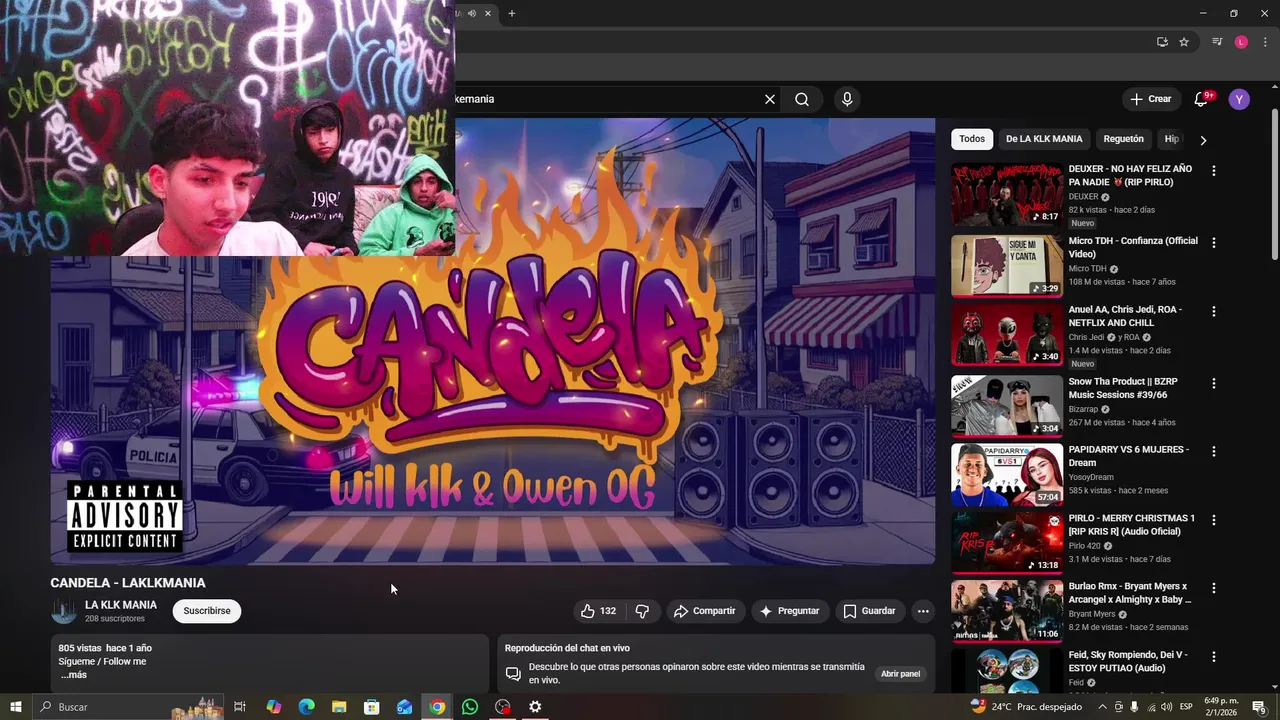The image size is (1280, 720).
Task: Open Chrome media controls icon
Action: (x=1217, y=42)
